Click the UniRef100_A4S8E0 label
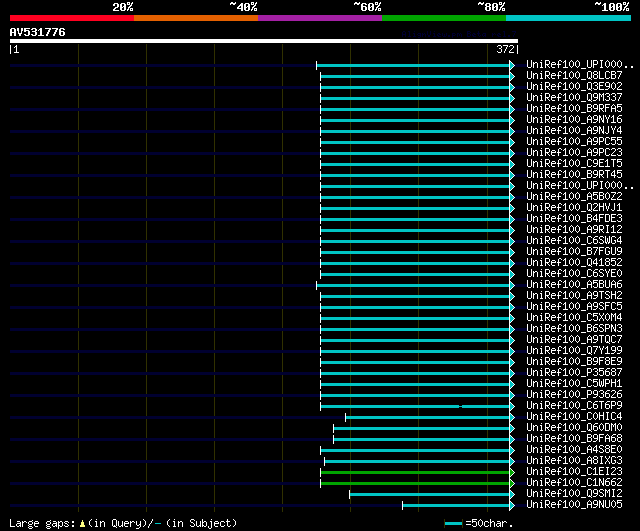This screenshot has height=531, width=640. click(x=574, y=450)
